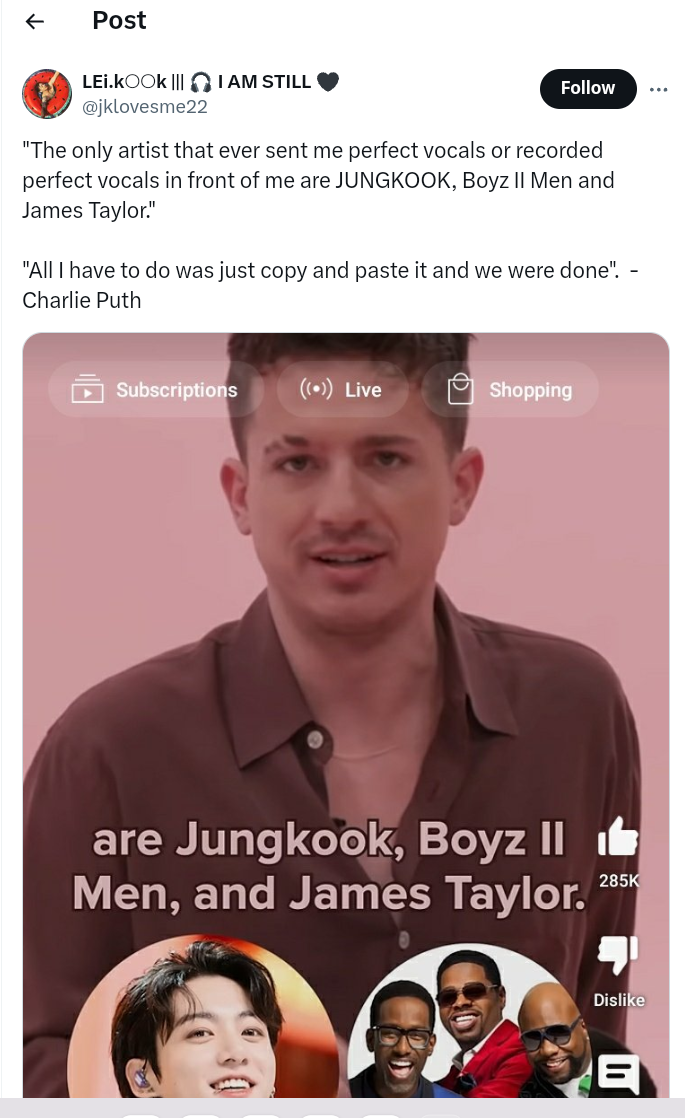Open the @jklovesme22 handle link
685x1118 pixels.
[x=145, y=107]
